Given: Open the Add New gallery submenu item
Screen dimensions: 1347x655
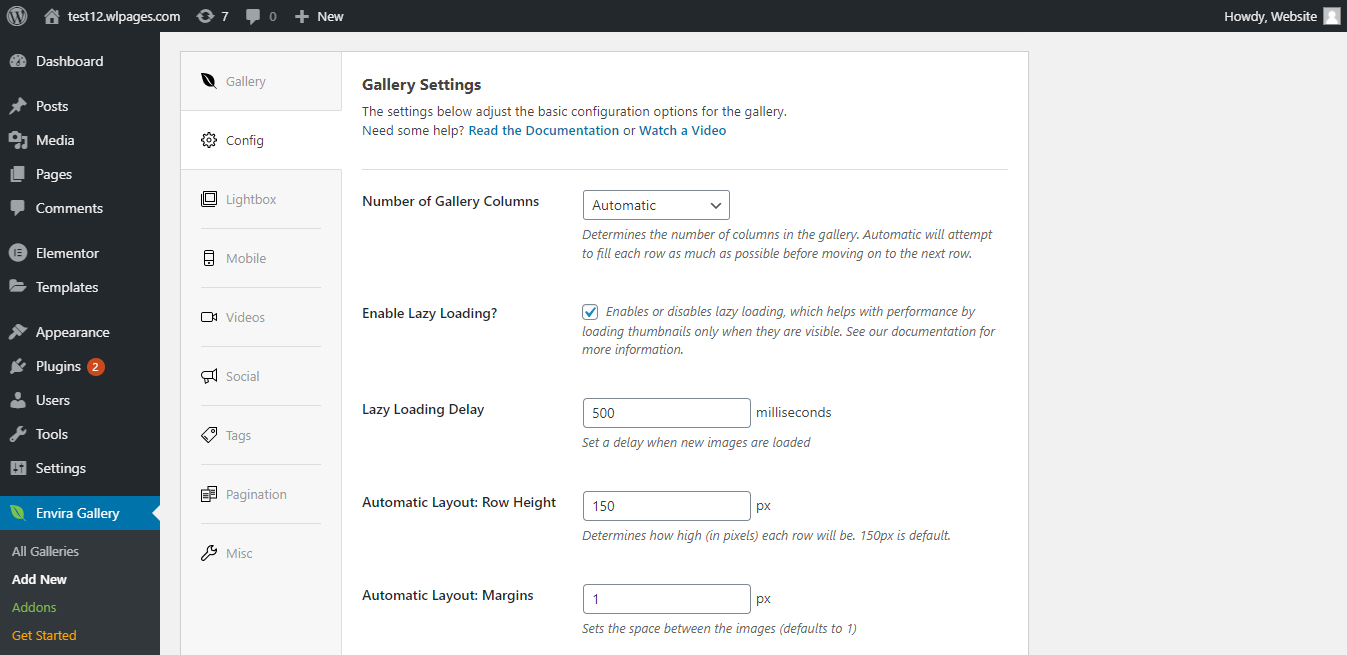Looking at the screenshot, I should pos(40,579).
